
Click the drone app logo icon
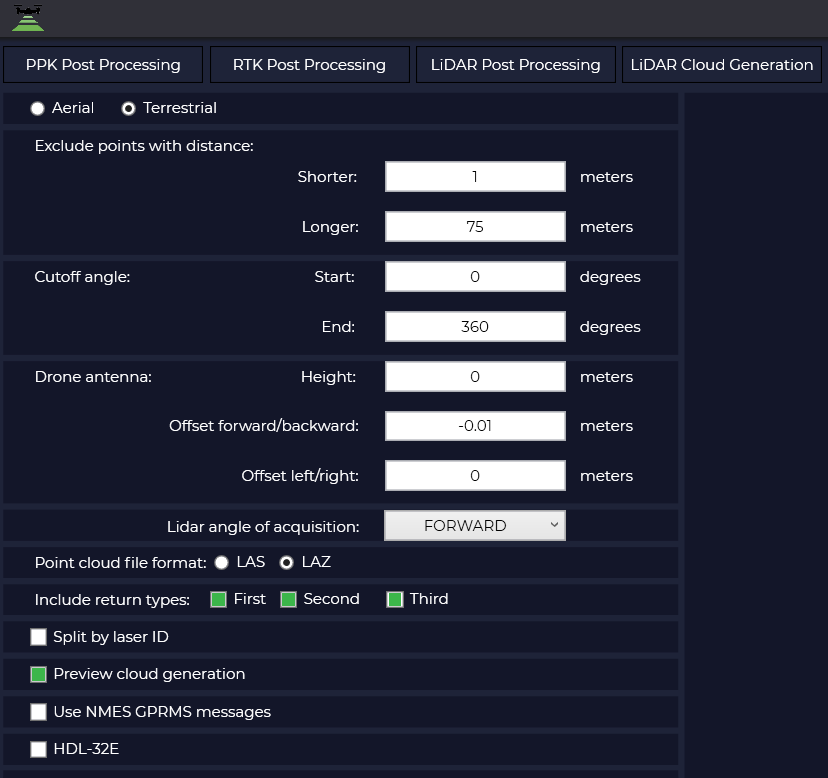pyautogui.click(x=28, y=18)
